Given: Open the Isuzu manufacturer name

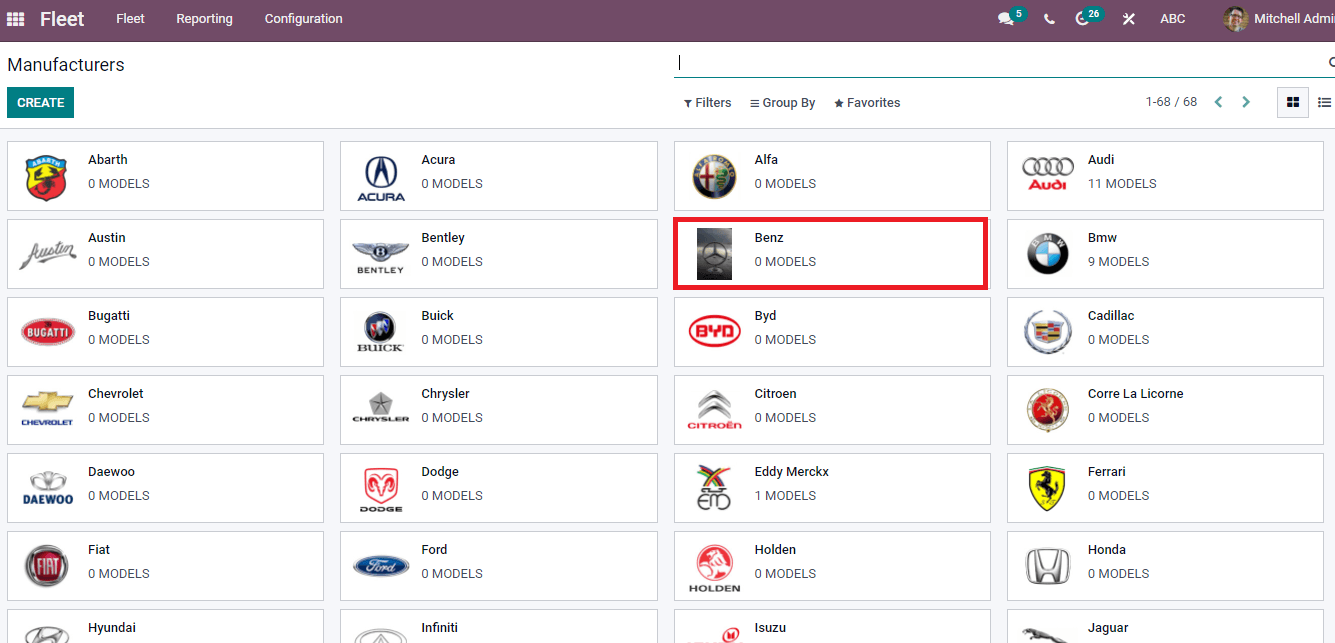Looking at the screenshot, I should point(770,628).
